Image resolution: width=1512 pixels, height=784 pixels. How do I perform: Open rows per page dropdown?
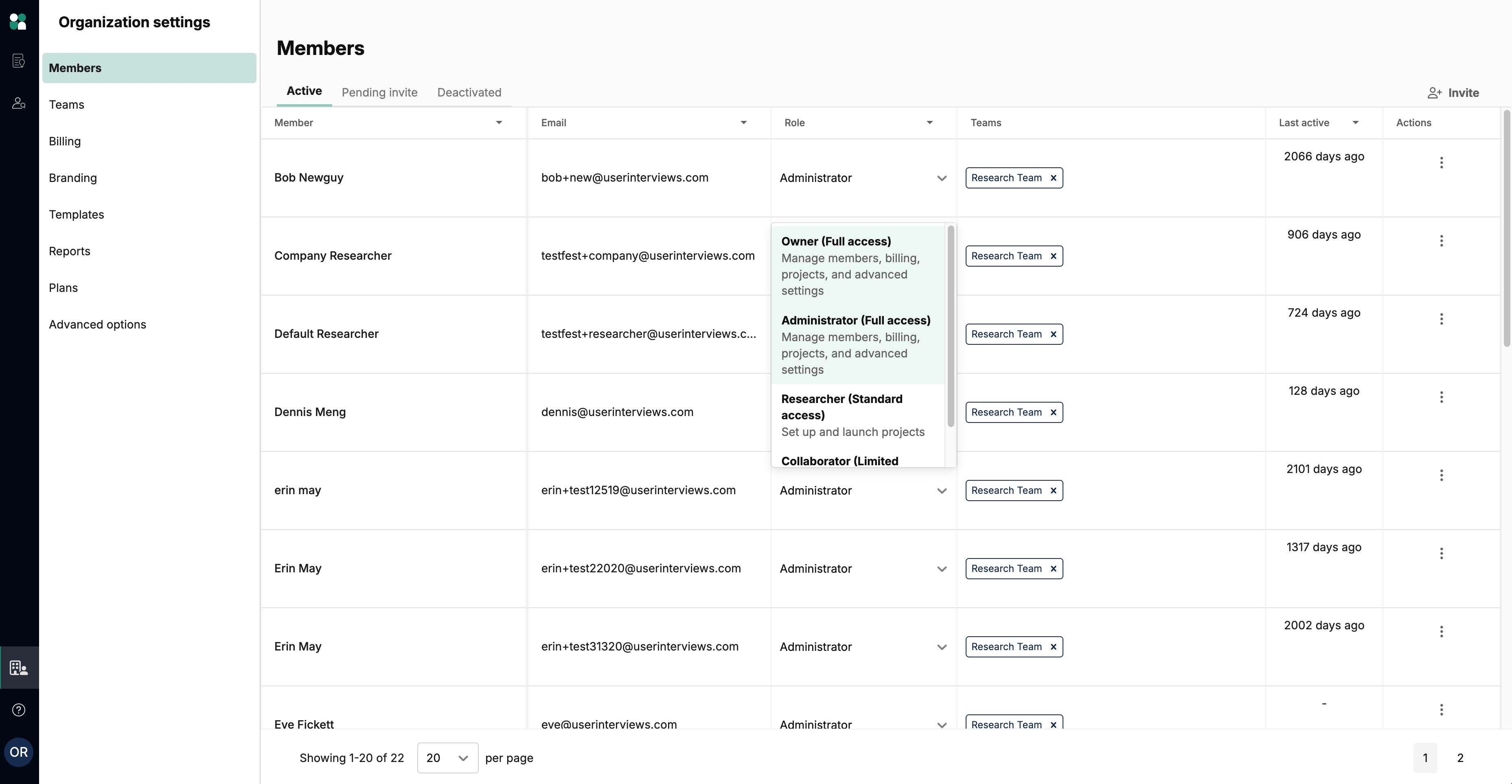(x=447, y=758)
